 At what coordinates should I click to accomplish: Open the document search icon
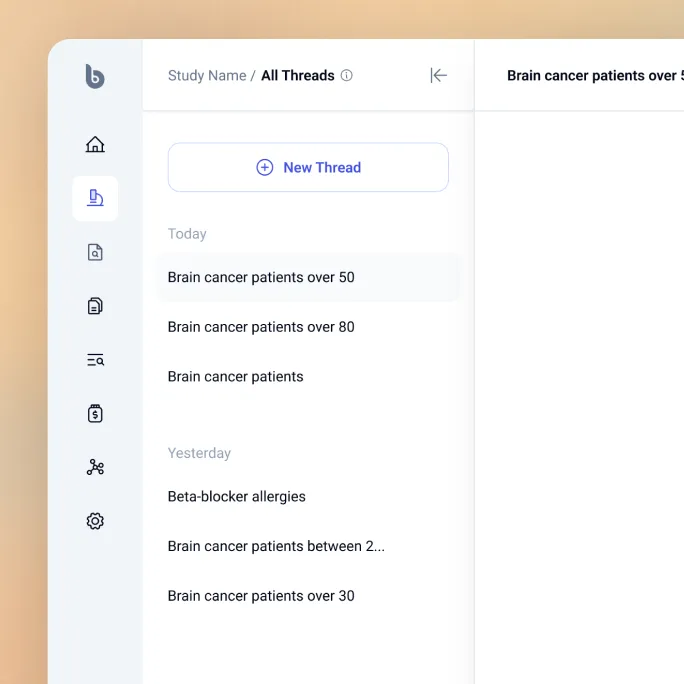(95, 252)
